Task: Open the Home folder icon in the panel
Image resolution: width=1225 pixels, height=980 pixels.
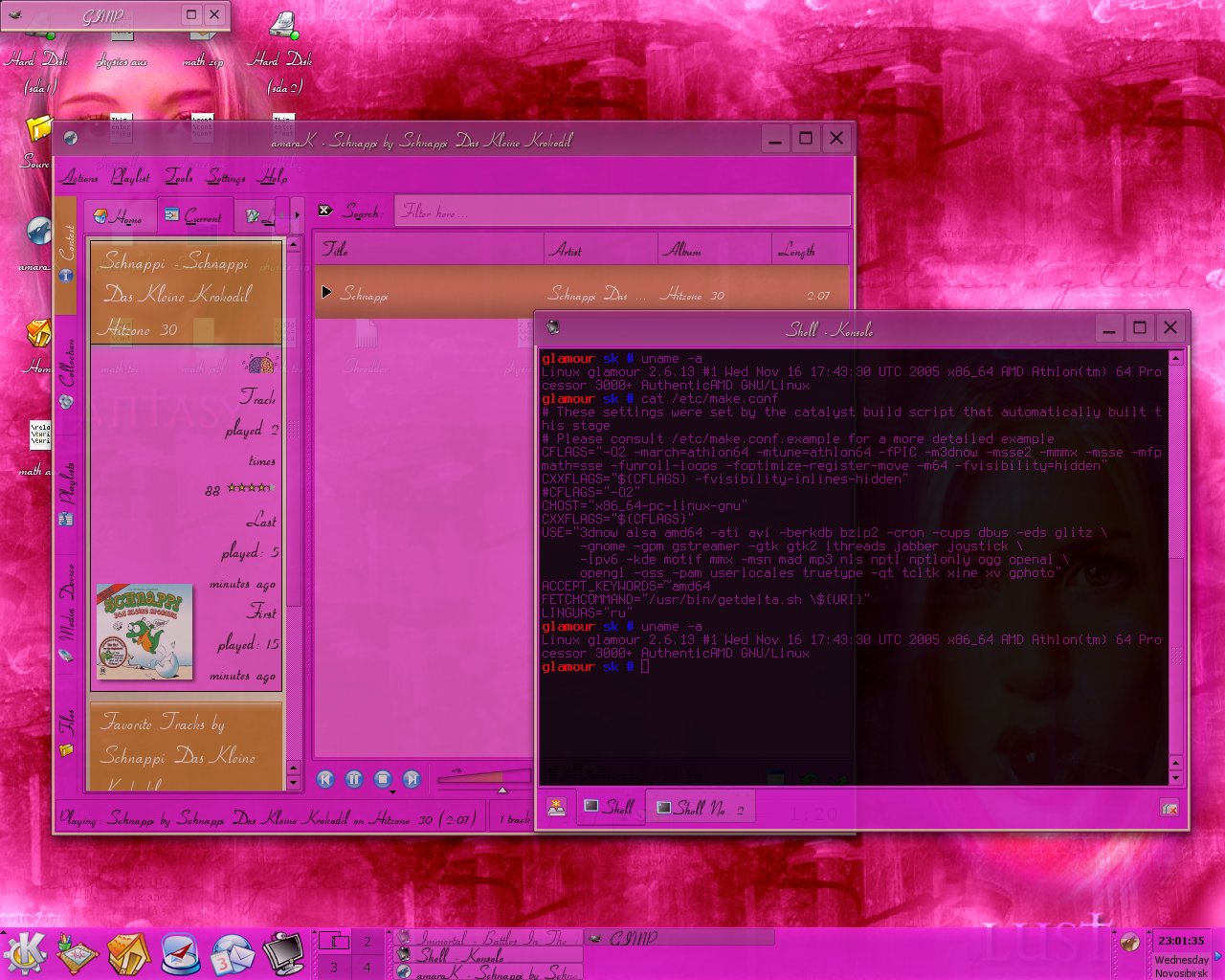Action: 127,954
